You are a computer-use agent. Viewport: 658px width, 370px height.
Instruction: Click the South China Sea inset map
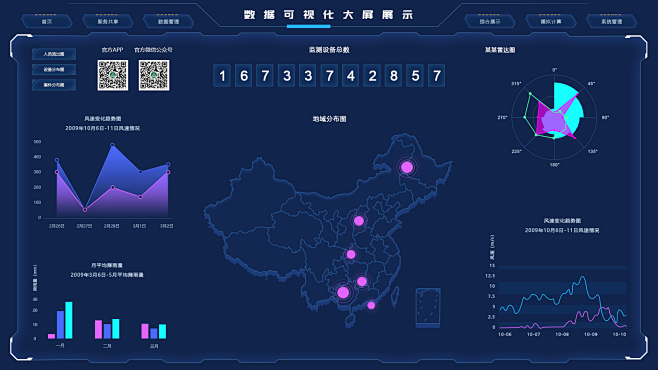428,307
